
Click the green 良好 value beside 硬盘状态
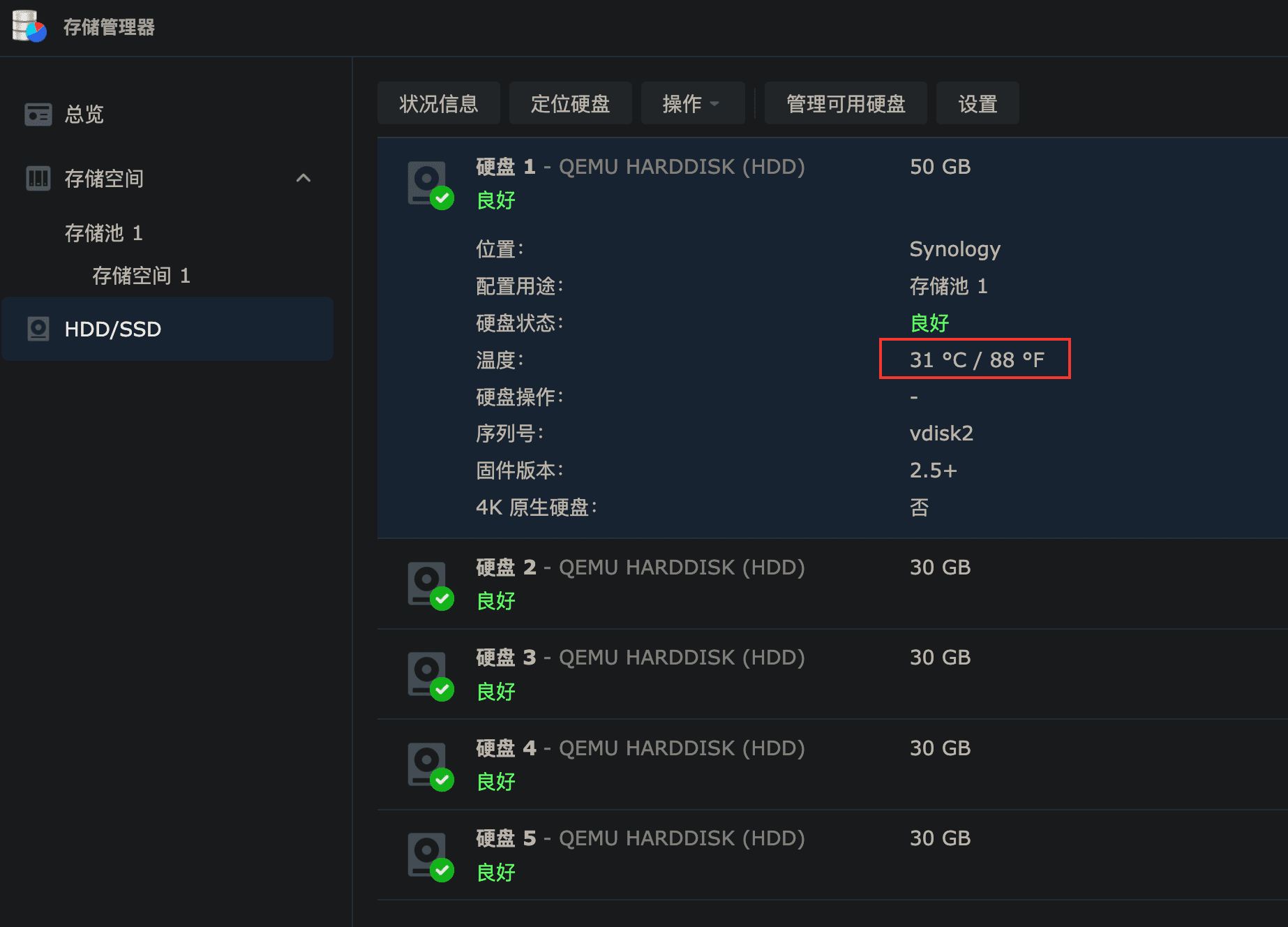tap(929, 323)
